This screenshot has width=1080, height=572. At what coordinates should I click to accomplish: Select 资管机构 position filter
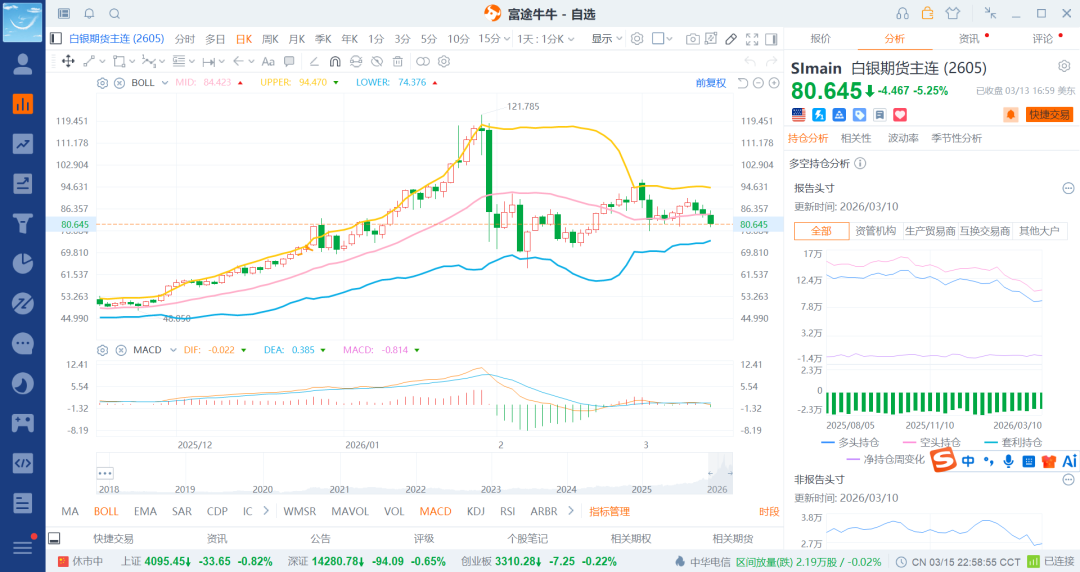click(875, 231)
